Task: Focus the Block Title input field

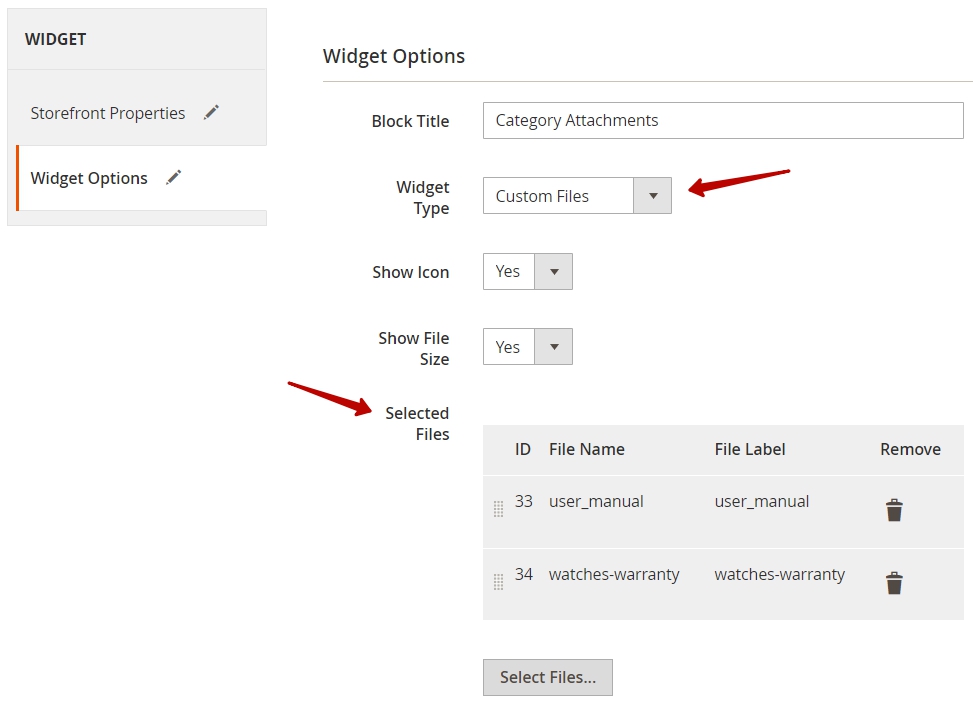Action: (x=723, y=120)
